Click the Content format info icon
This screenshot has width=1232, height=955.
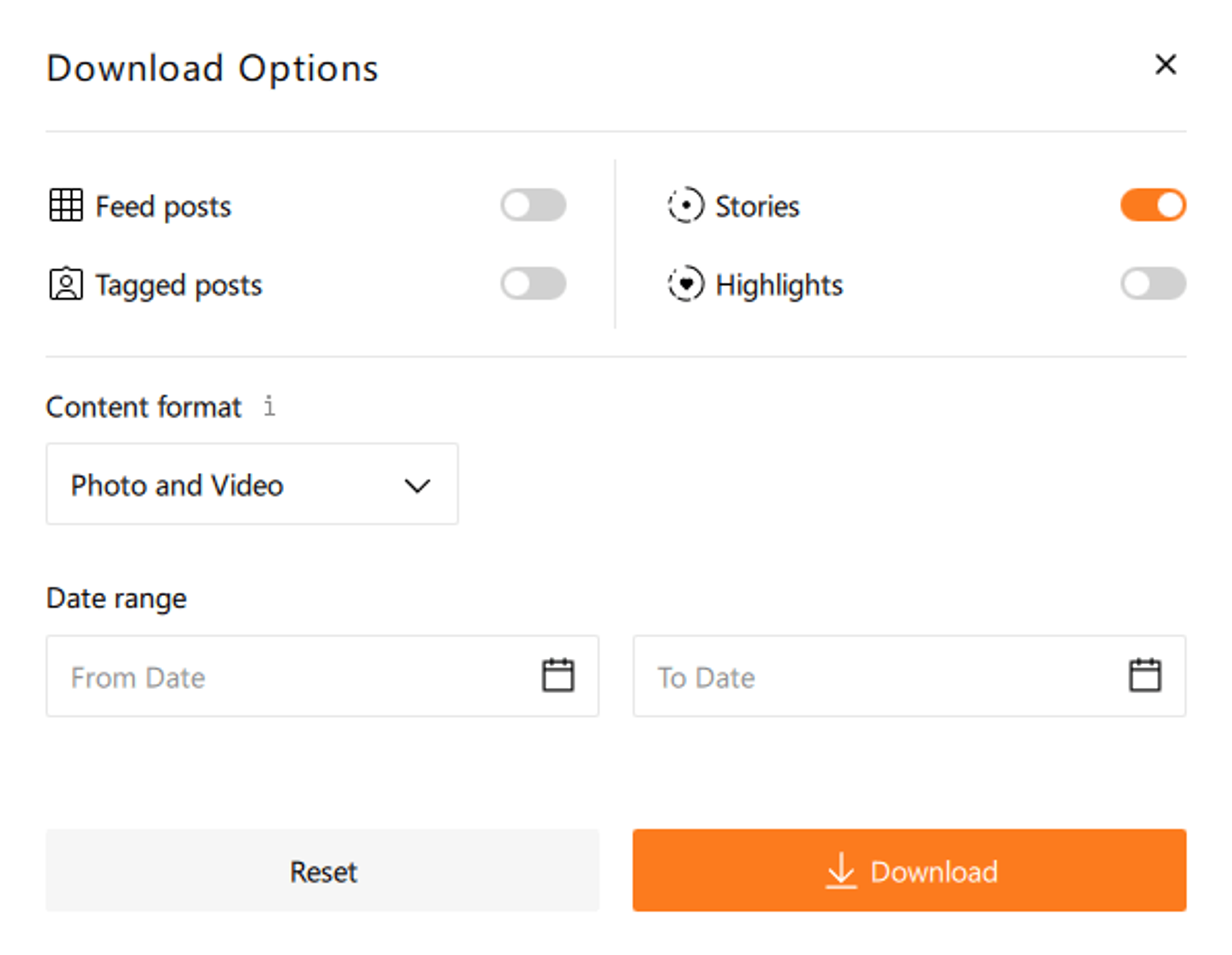(269, 406)
